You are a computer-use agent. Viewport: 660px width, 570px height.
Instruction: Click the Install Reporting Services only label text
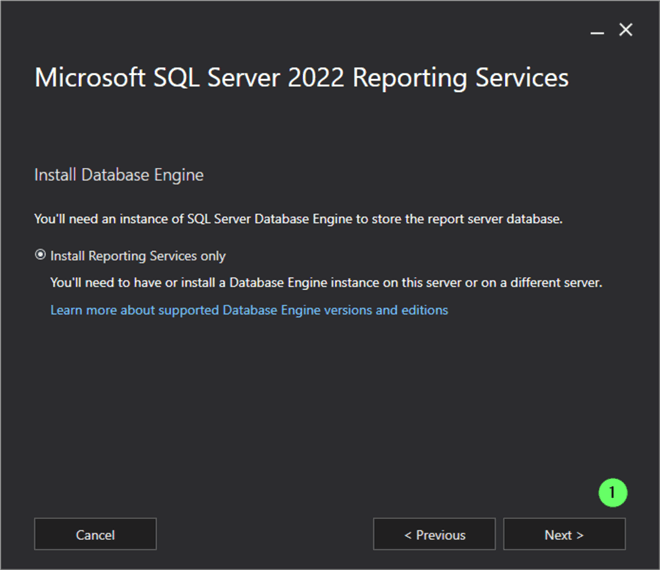pos(138,255)
